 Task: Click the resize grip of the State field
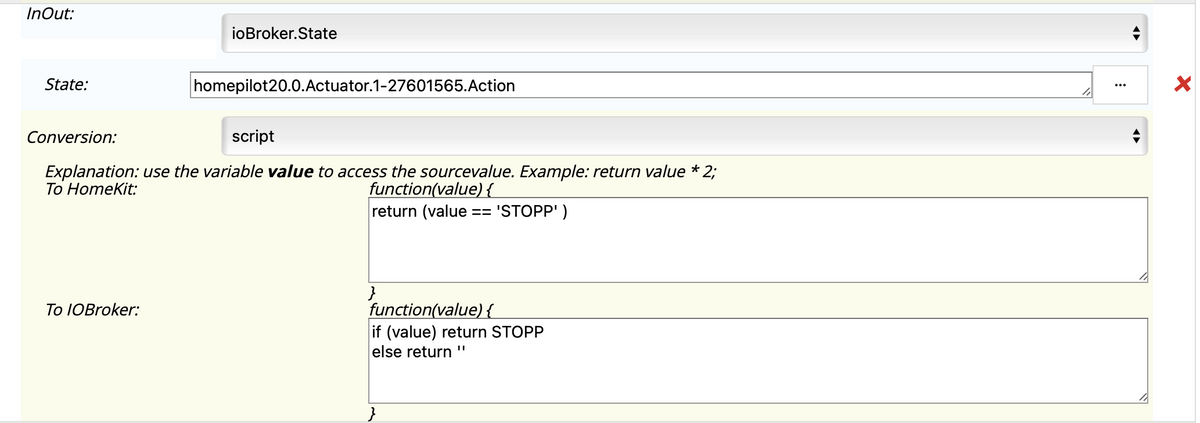point(1085,93)
